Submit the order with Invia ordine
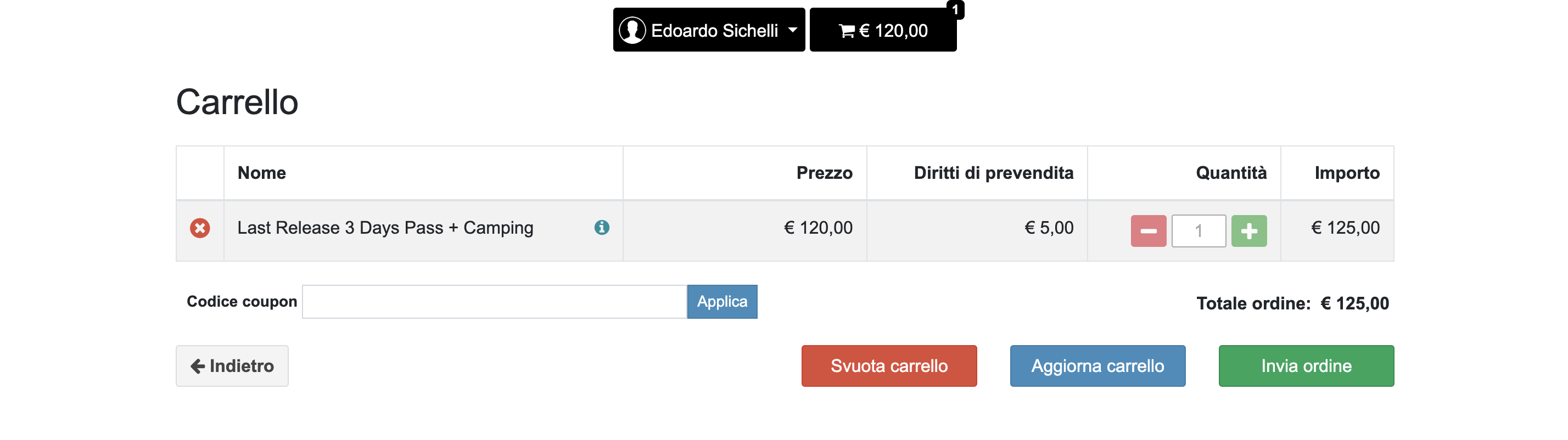The image size is (1568, 440). pos(1306,366)
